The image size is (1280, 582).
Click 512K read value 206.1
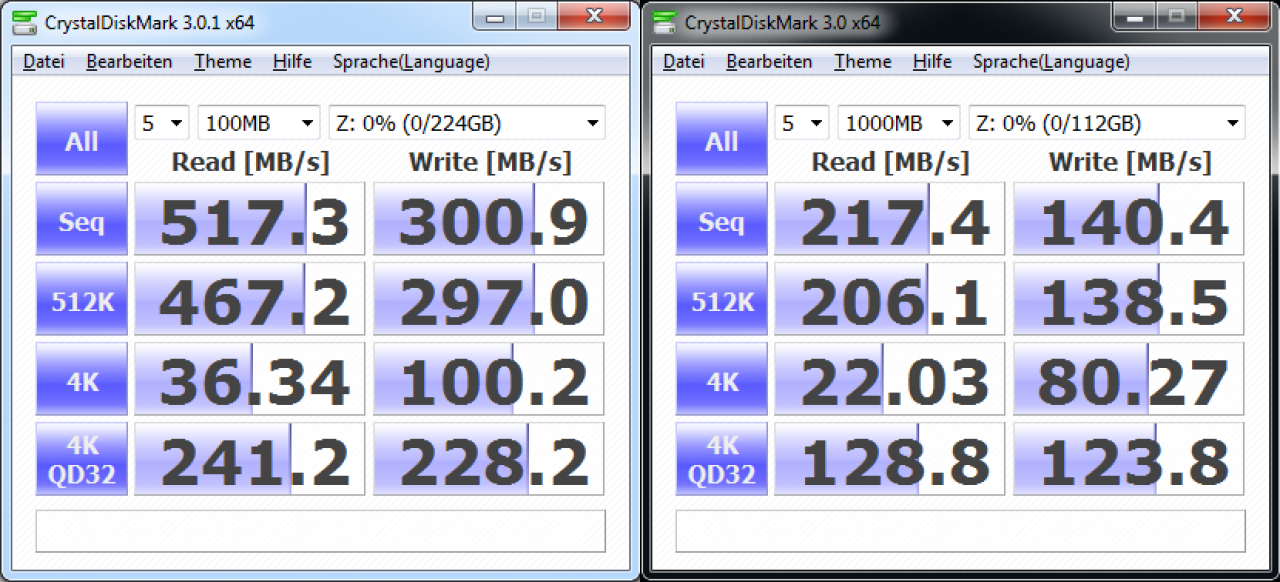890,299
